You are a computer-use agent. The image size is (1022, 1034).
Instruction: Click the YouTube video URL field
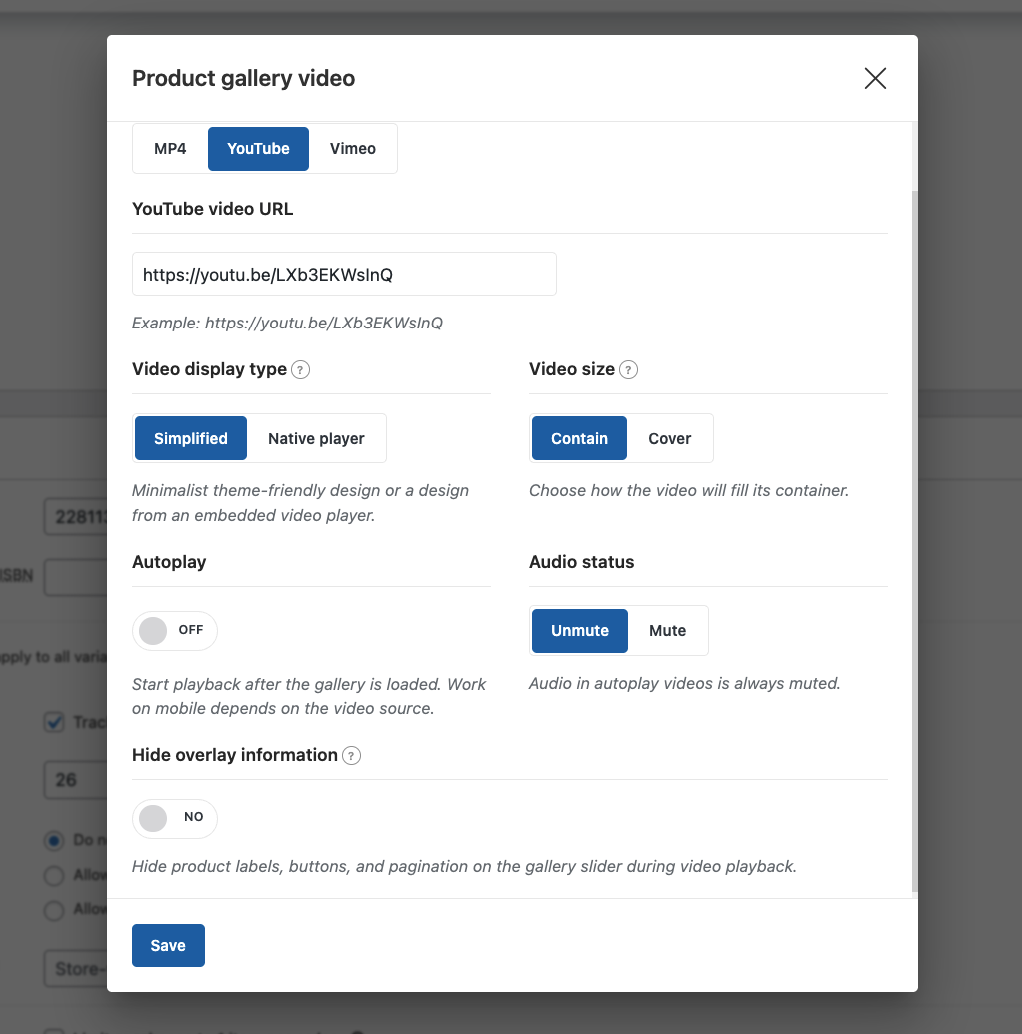coord(344,274)
